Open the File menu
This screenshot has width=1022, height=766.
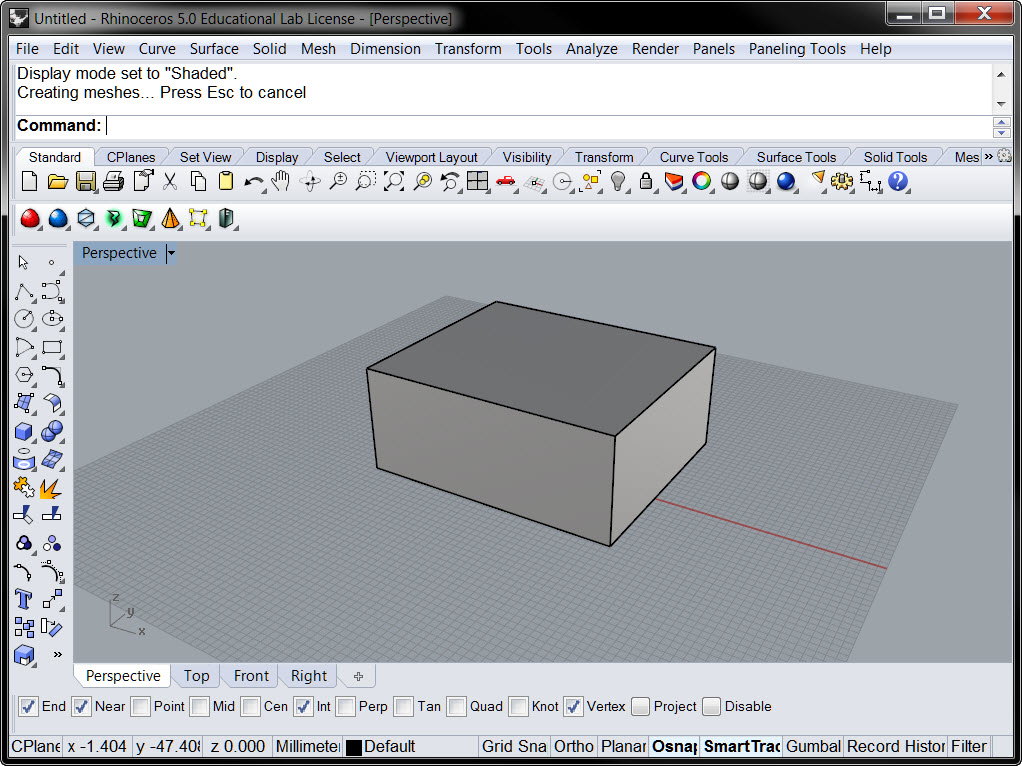pyautogui.click(x=27, y=49)
